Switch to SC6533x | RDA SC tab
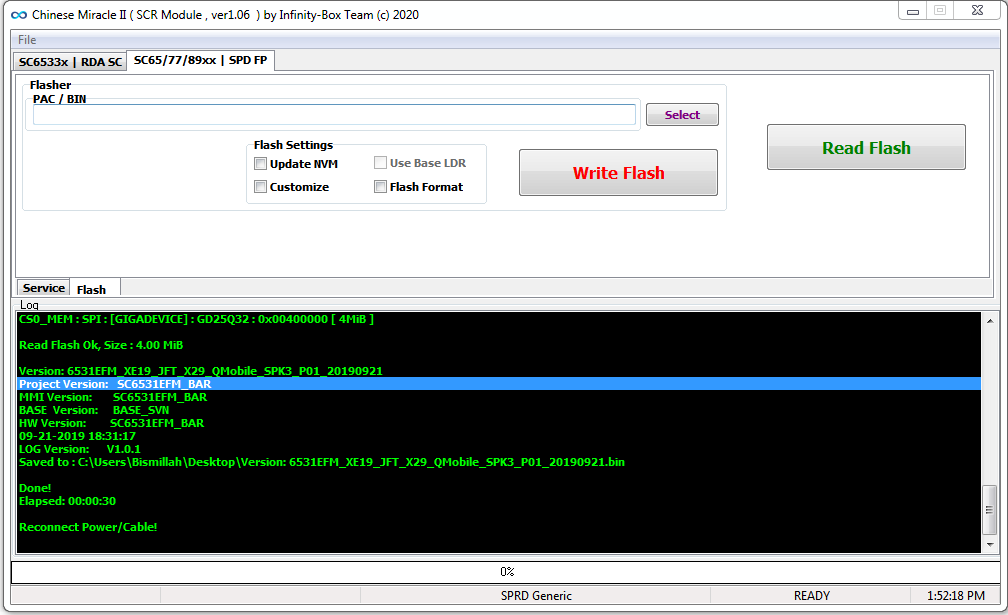 pyautogui.click(x=70, y=62)
